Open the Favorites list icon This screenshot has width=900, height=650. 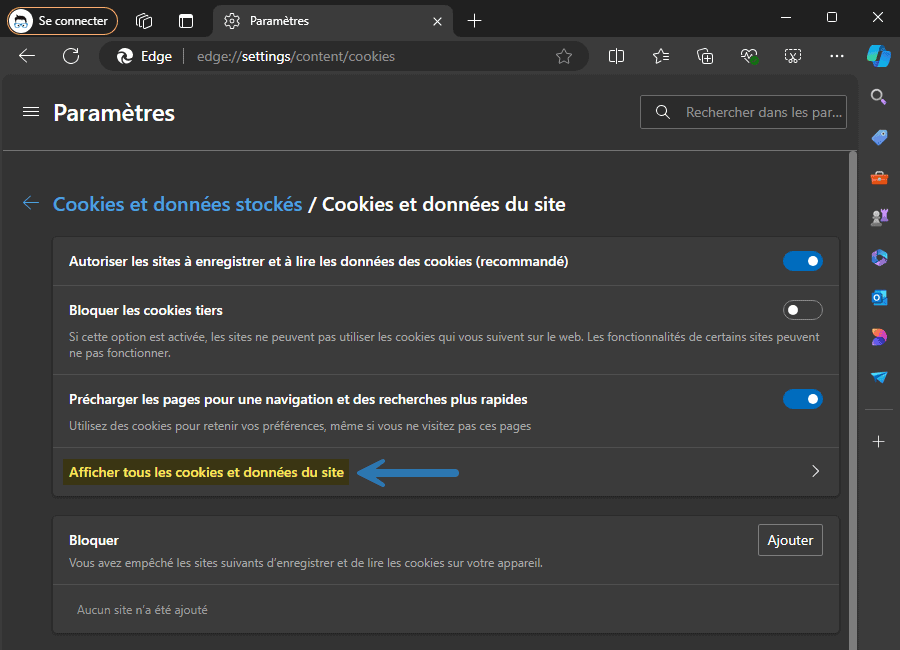(x=661, y=56)
